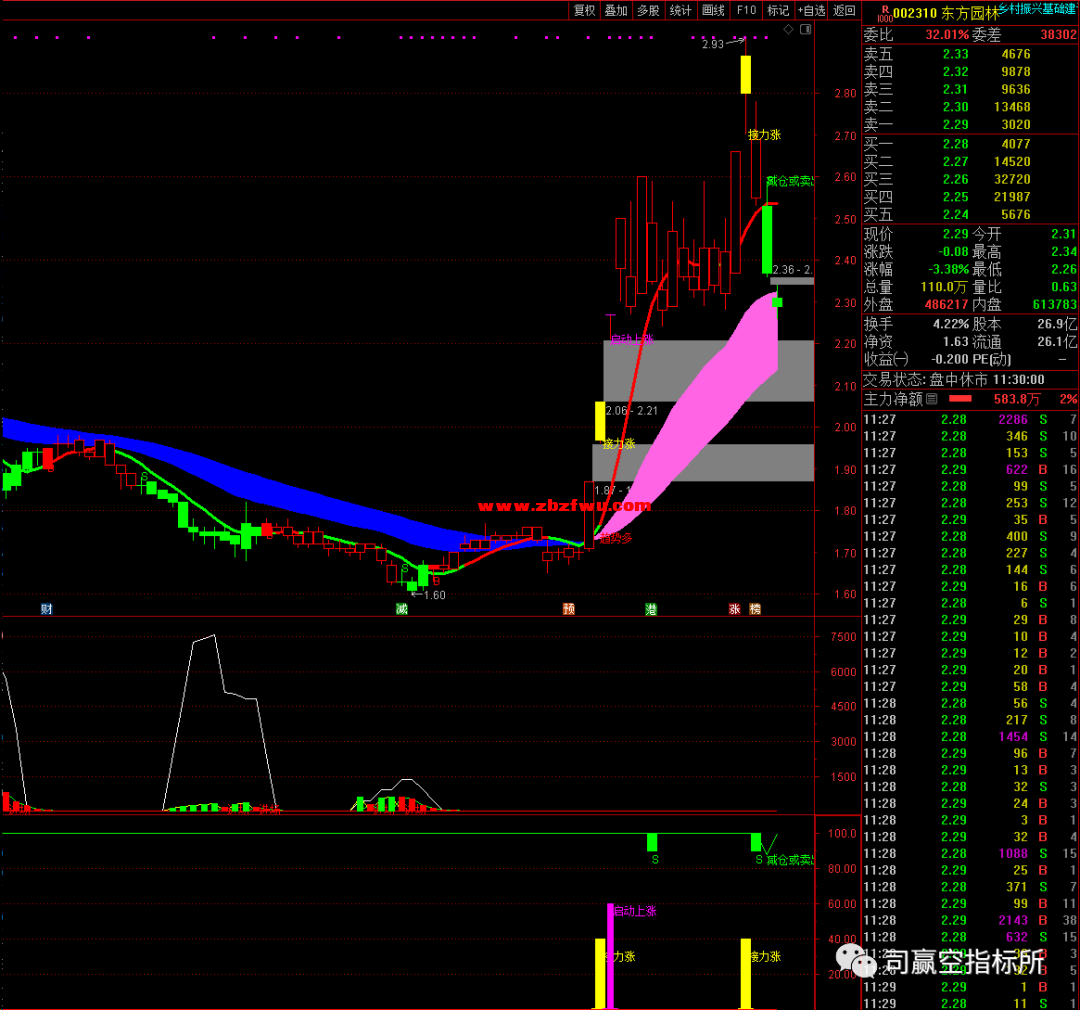Click the 净资 value 1.63
This screenshot has height=1010, width=1080.
[x=955, y=342]
